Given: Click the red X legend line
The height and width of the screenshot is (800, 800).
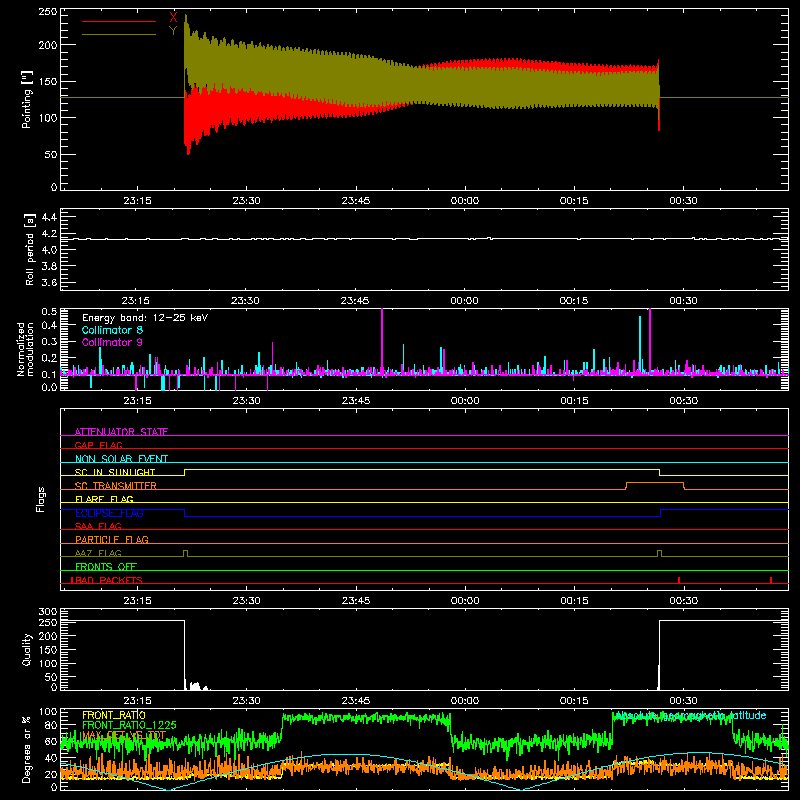Looking at the screenshot, I should 119,21.
